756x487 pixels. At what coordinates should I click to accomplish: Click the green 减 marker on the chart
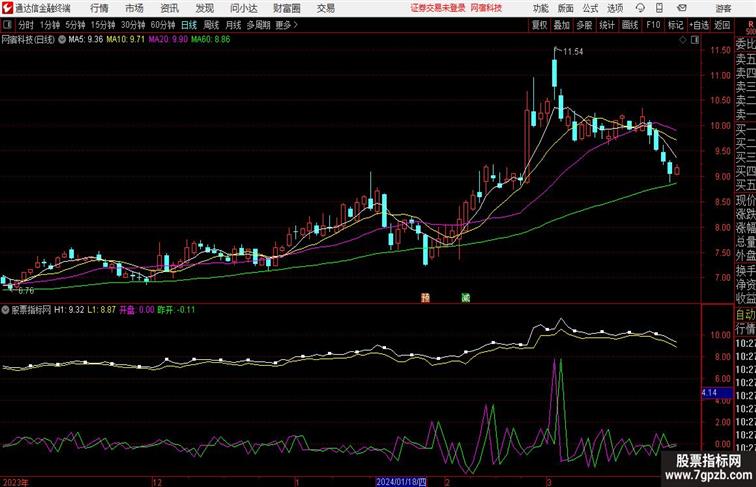tap(465, 298)
